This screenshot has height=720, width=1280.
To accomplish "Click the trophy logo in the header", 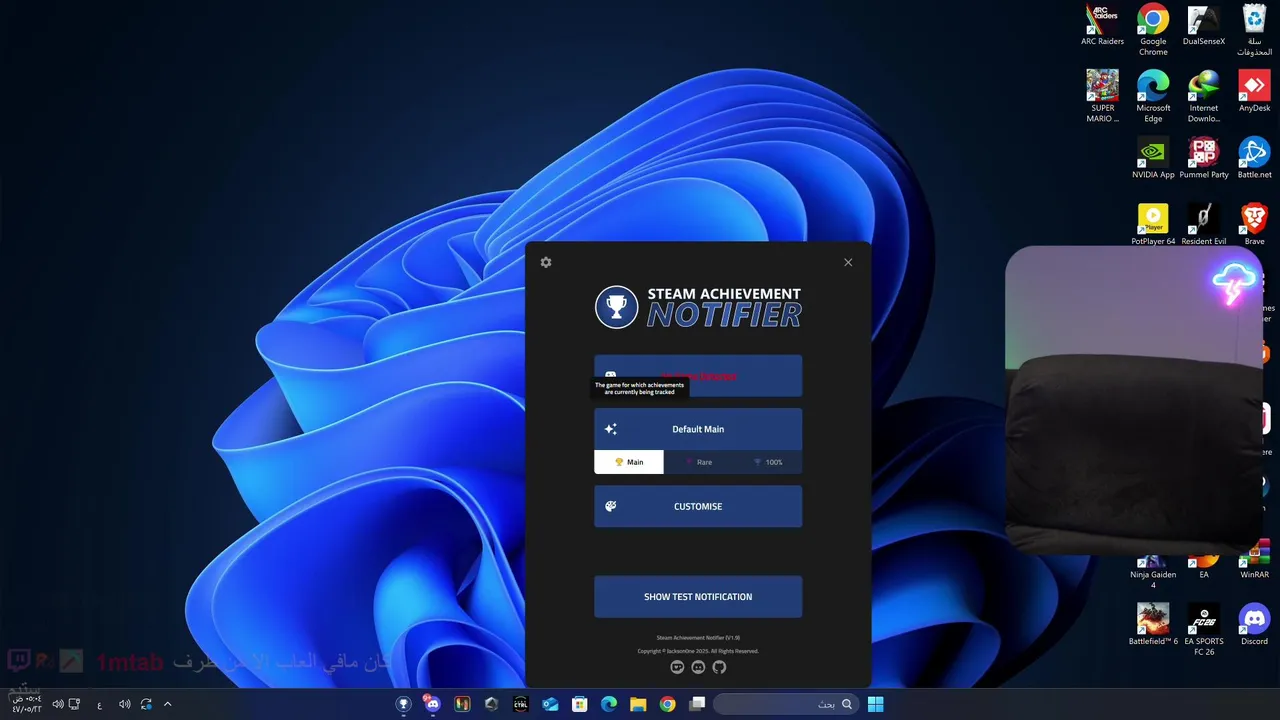I will 616,307.
